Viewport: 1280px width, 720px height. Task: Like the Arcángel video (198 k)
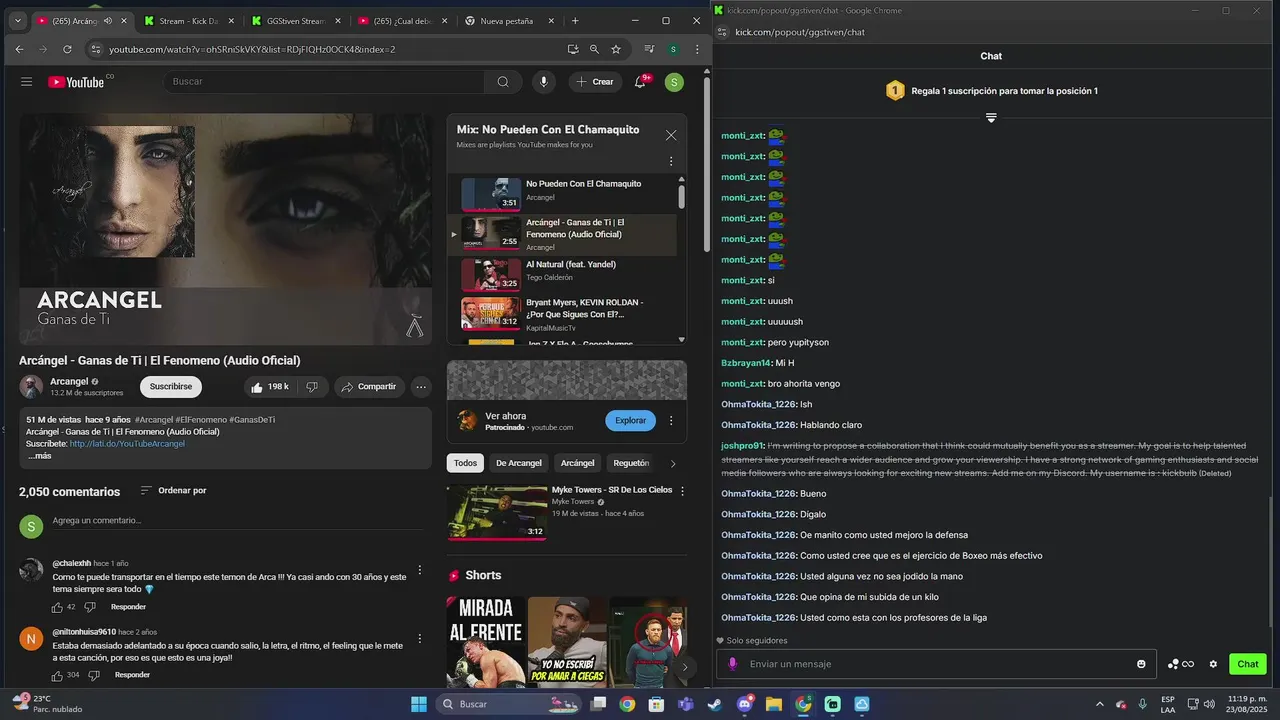(269, 387)
